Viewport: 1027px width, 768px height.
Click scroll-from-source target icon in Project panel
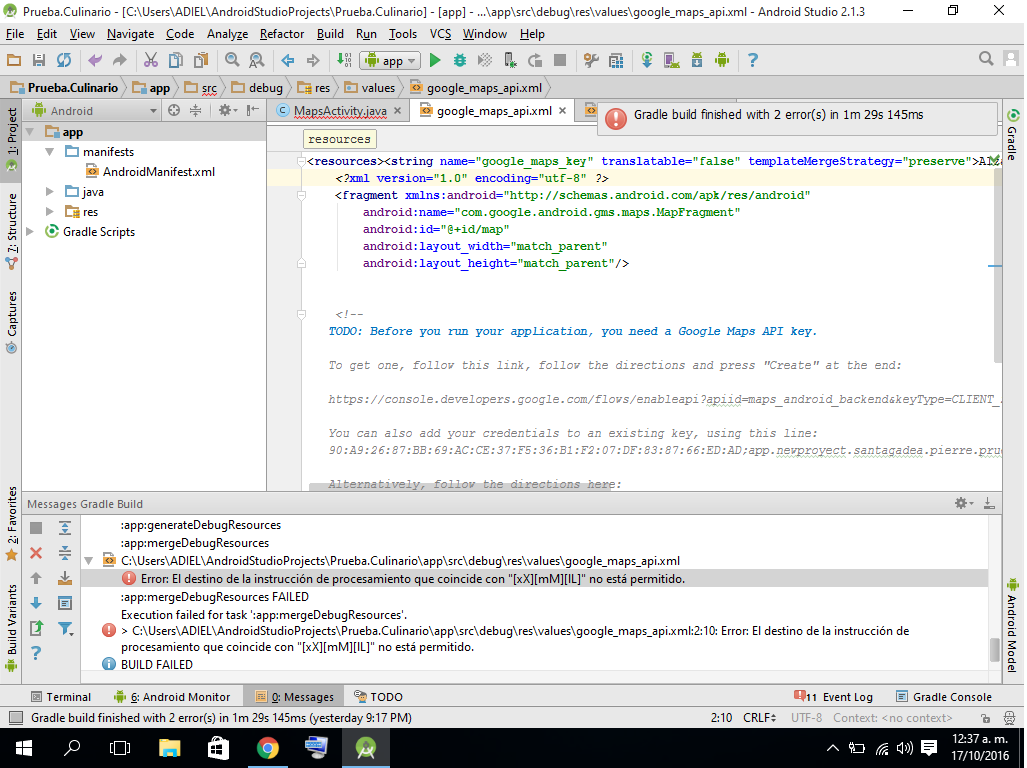(x=174, y=111)
